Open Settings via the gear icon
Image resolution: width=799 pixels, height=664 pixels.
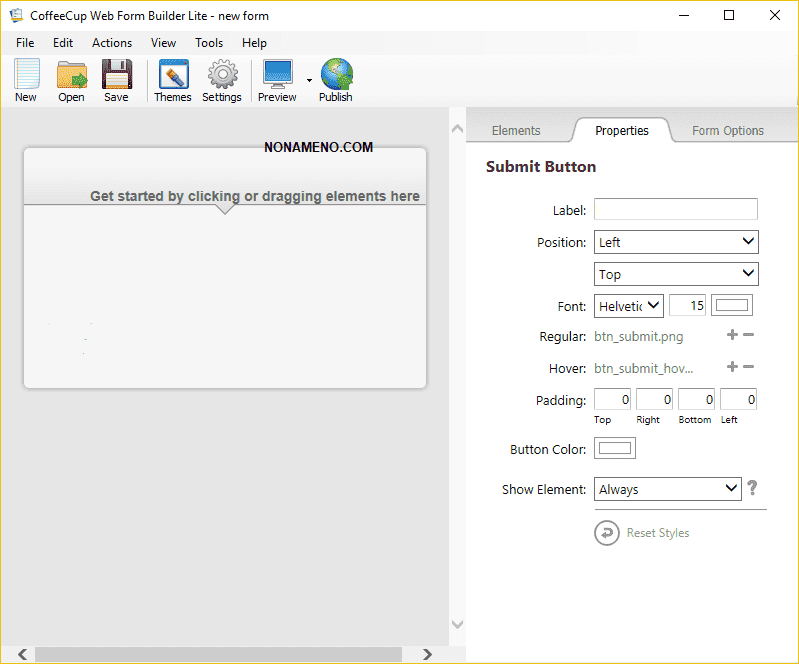click(221, 79)
